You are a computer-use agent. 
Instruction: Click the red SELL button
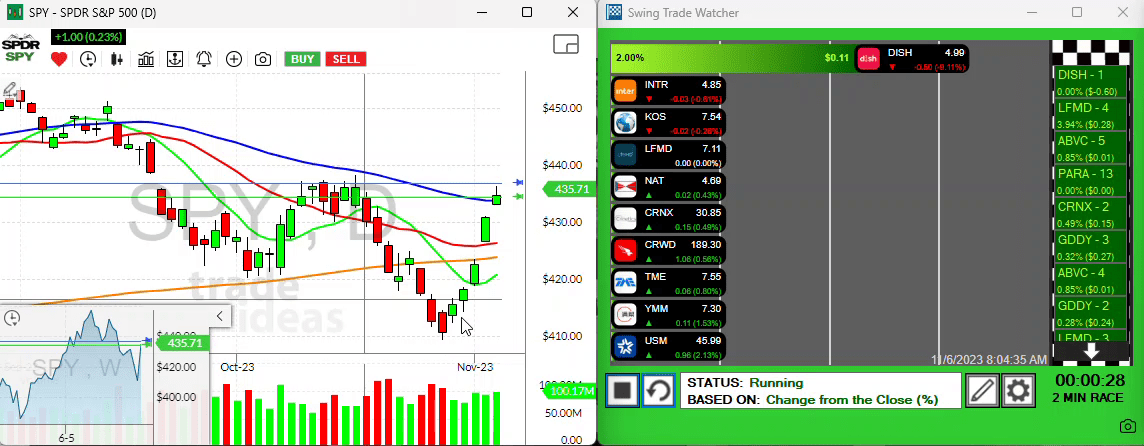coord(346,59)
